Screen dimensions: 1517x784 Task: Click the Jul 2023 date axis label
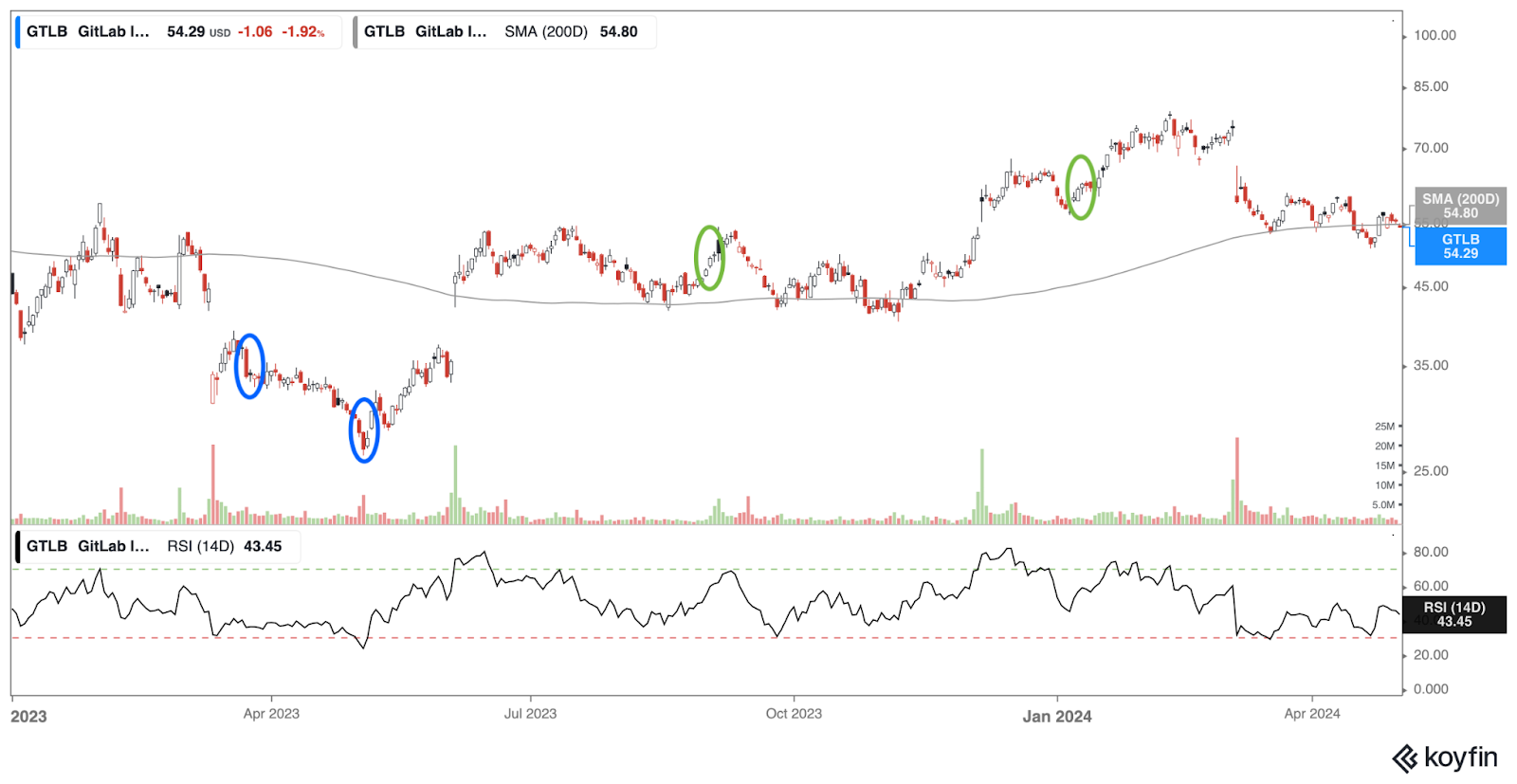click(530, 714)
